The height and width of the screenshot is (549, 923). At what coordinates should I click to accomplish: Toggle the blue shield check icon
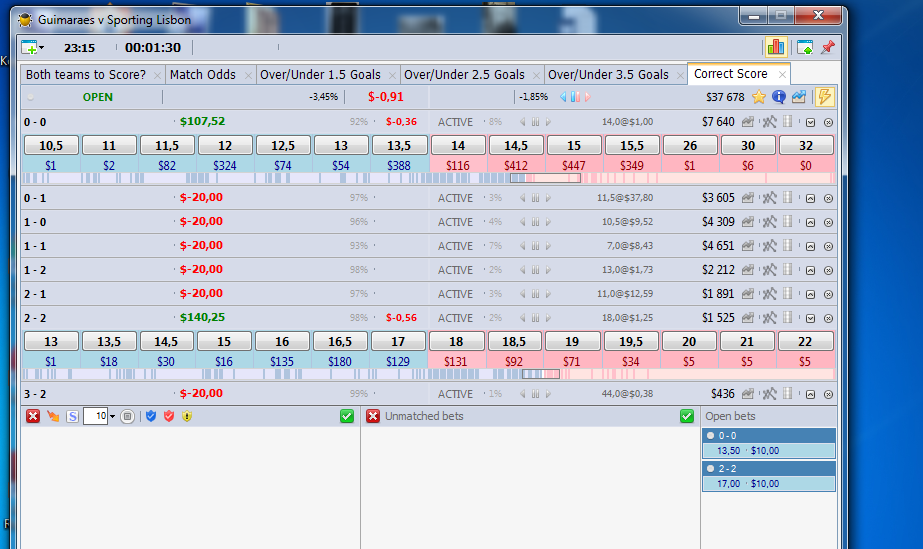151,416
